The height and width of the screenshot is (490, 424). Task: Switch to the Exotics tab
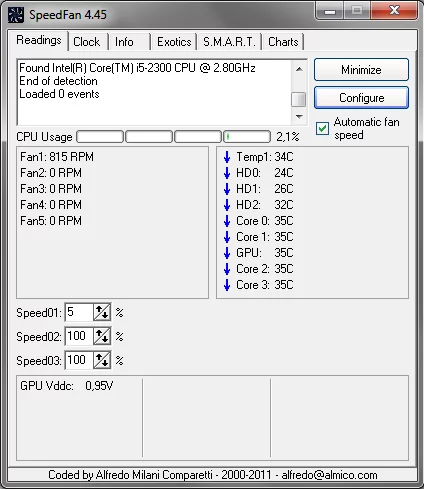[174, 42]
